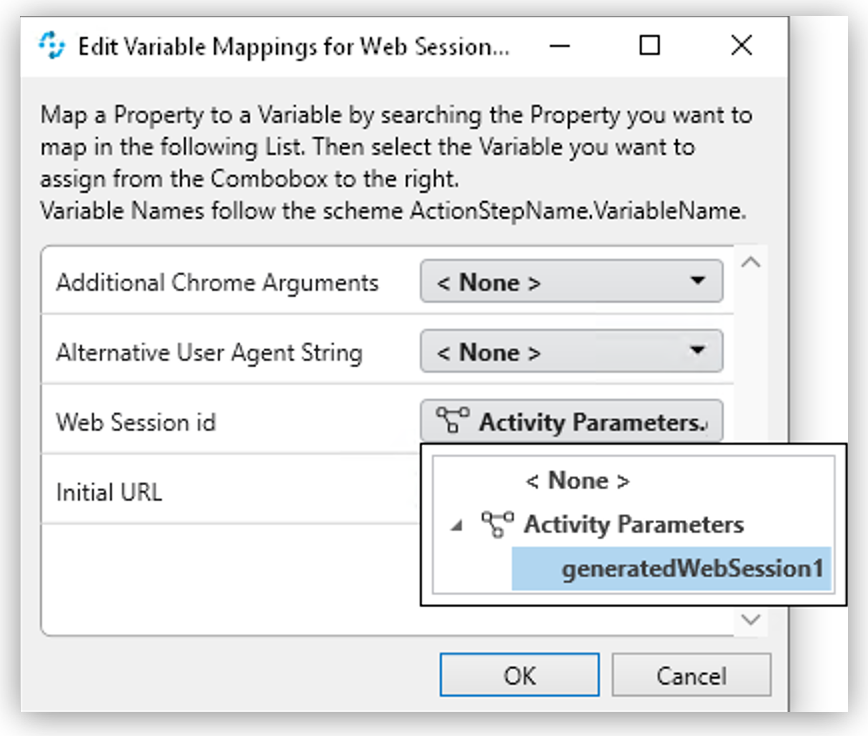Collapse the Activity Parameters tree node
Screen dimensions: 868x736
[x=458, y=524]
